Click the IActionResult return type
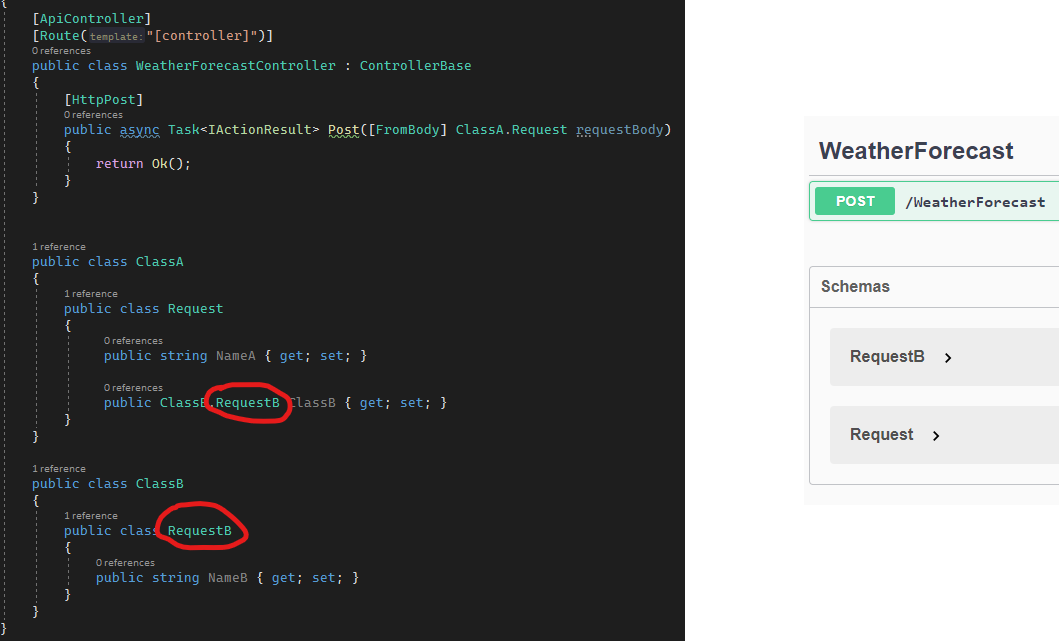Image resolution: width=1059 pixels, height=641 pixels. pos(259,130)
